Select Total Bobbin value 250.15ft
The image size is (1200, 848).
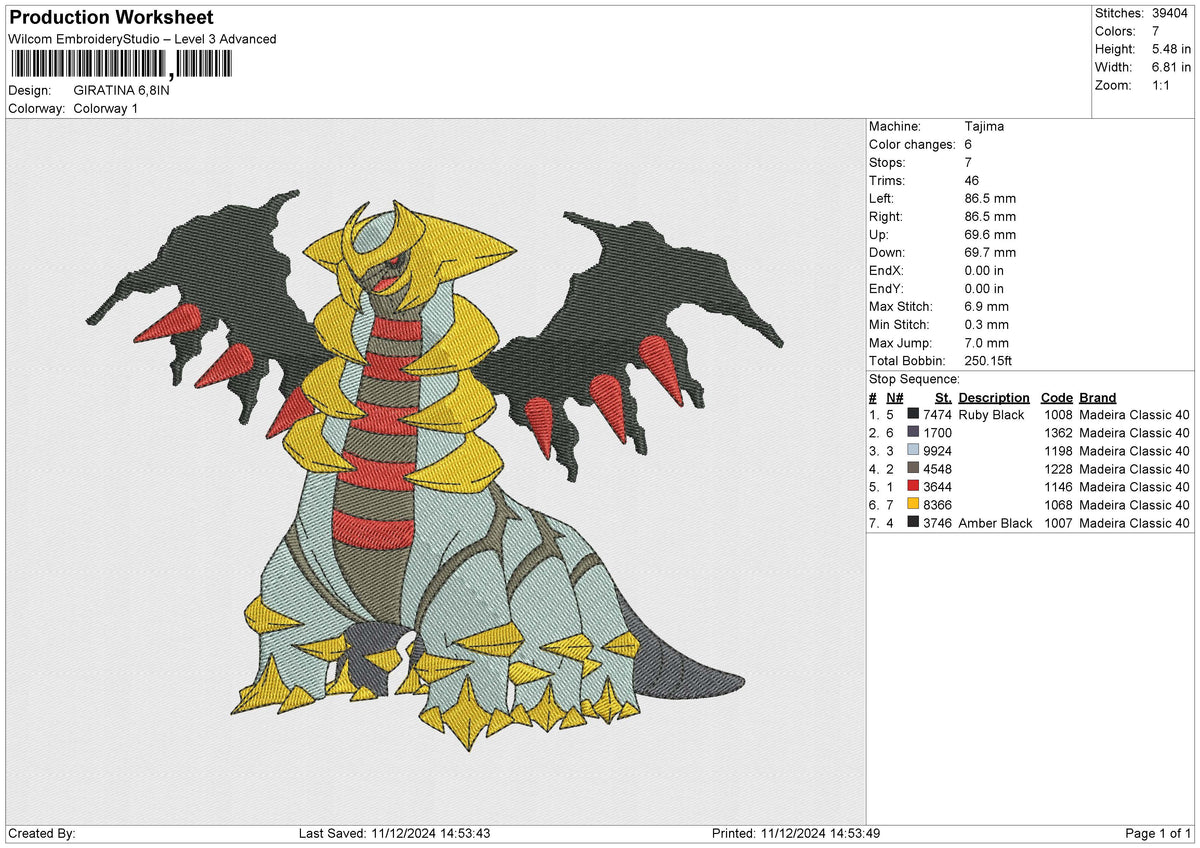pos(991,361)
